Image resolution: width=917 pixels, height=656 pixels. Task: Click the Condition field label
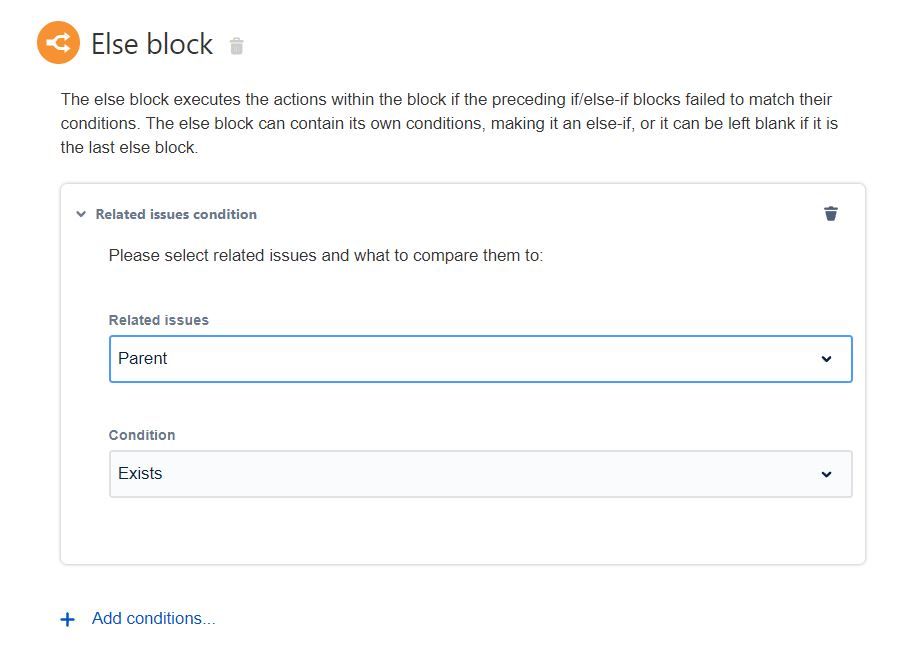coord(142,435)
